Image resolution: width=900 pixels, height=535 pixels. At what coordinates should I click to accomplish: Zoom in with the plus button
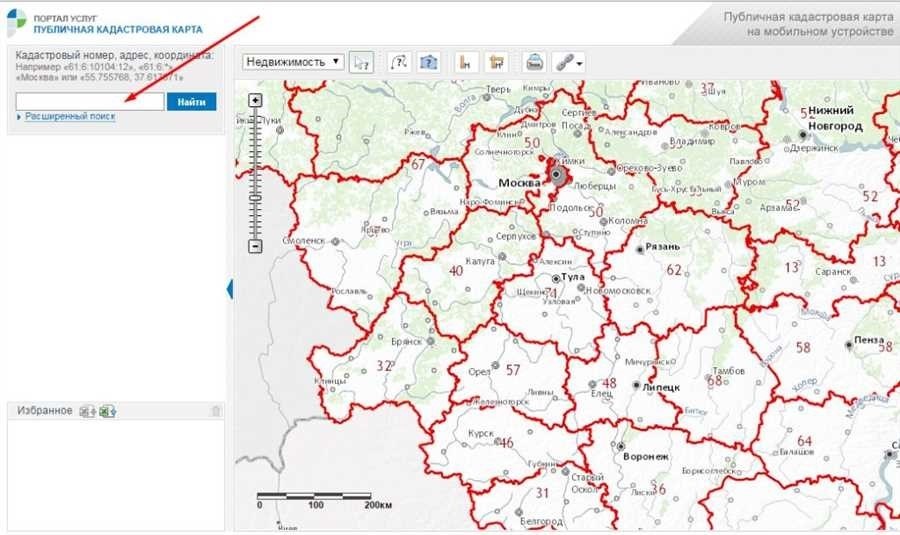tap(255, 100)
